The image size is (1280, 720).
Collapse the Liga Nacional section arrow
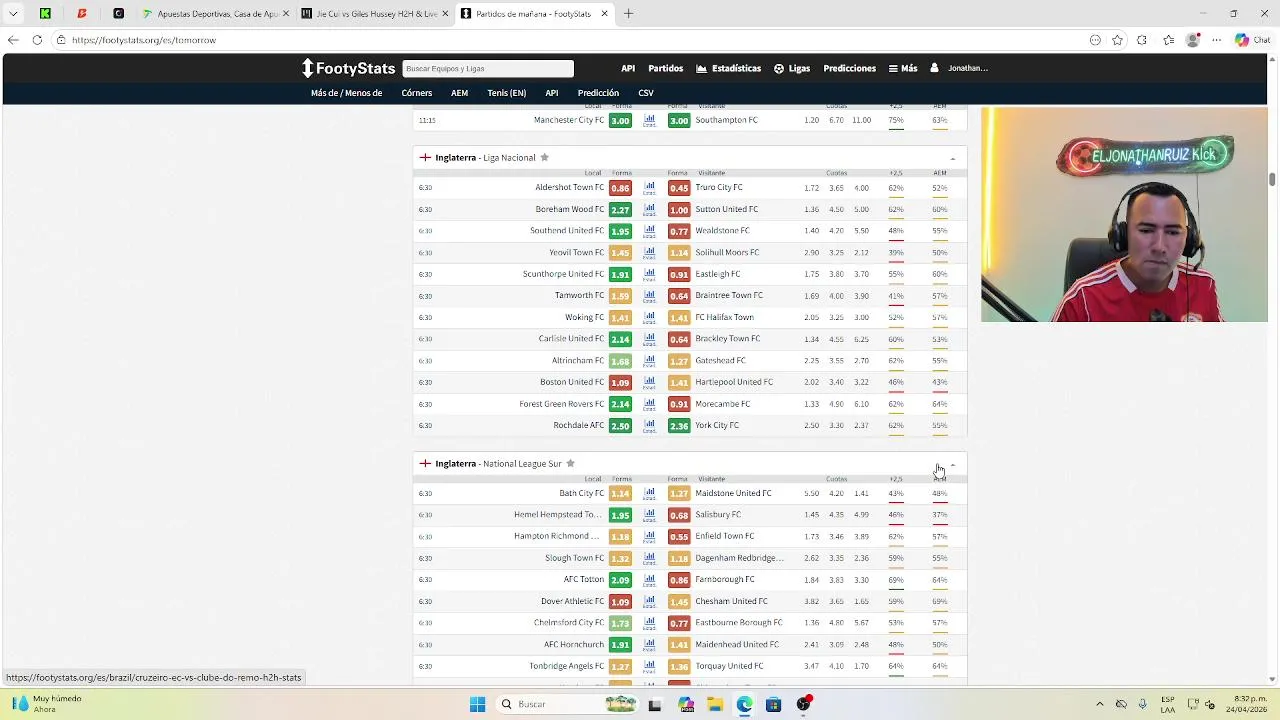tap(952, 158)
